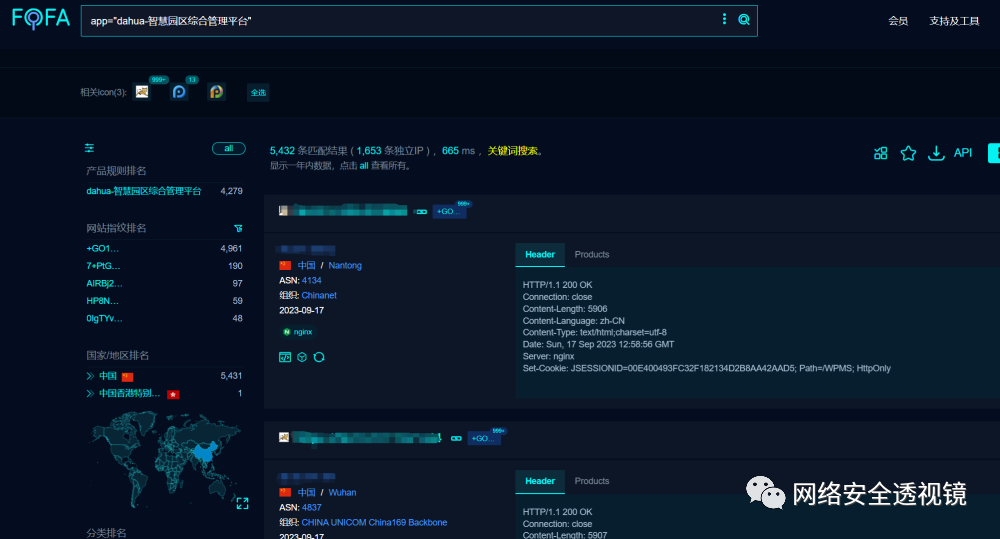Screen dimensions: 1000x539
Task: Click the Chinanet organization link
Action: [319, 295]
